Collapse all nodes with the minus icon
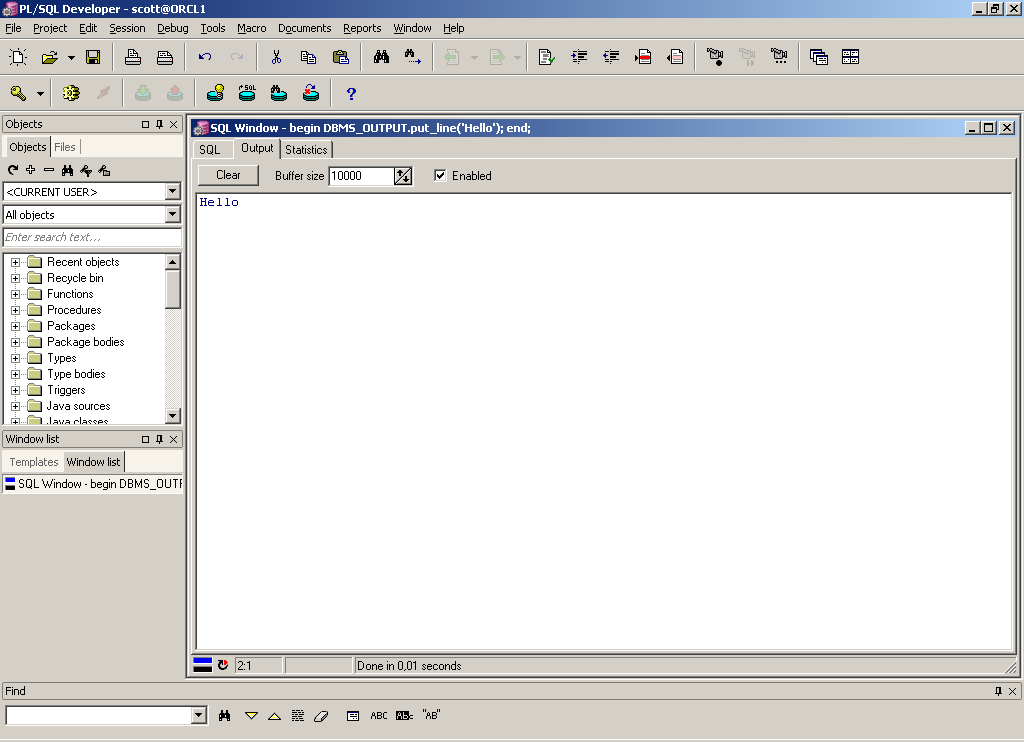 point(47,170)
